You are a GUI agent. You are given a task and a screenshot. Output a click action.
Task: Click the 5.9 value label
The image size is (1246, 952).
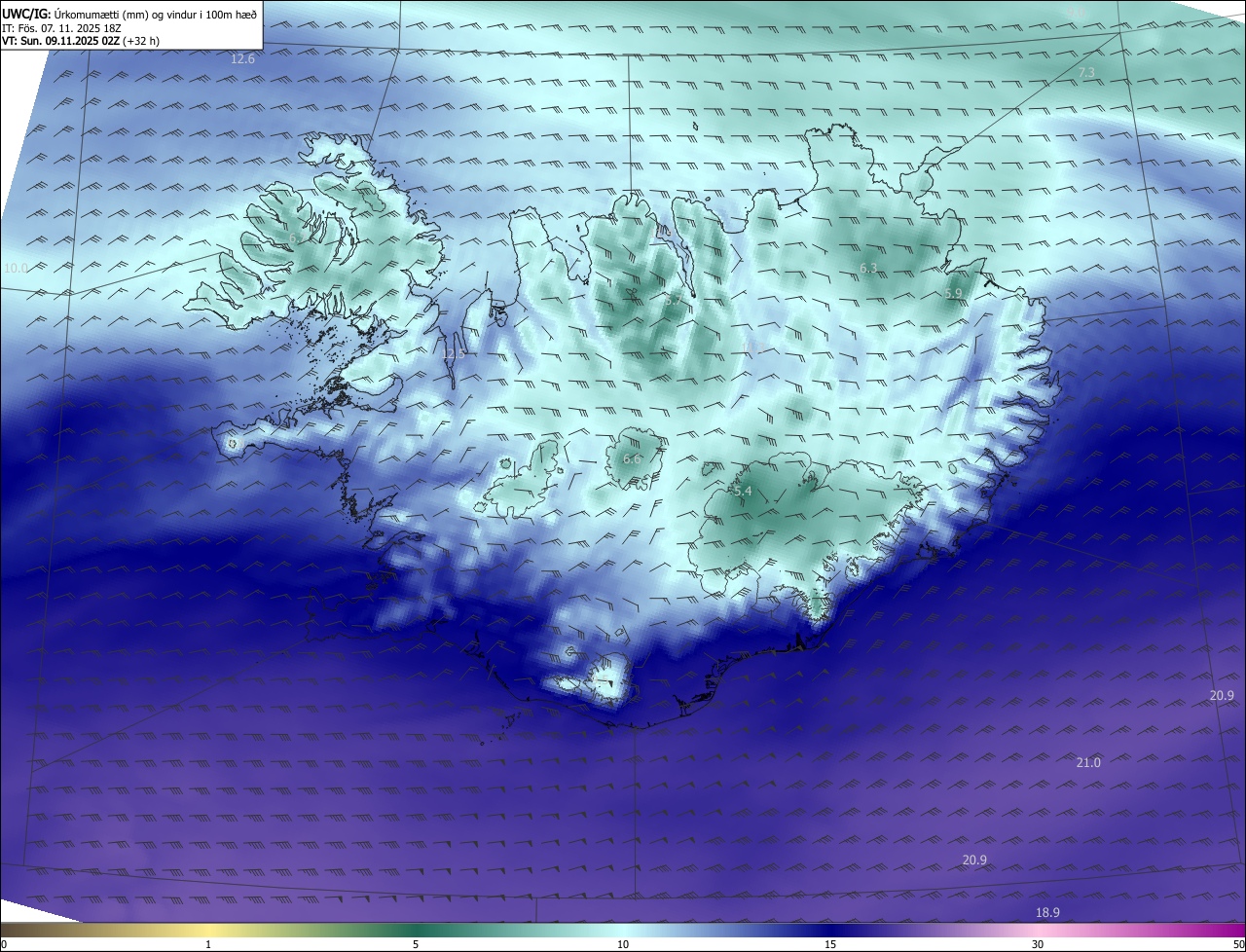[x=953, y=293]
